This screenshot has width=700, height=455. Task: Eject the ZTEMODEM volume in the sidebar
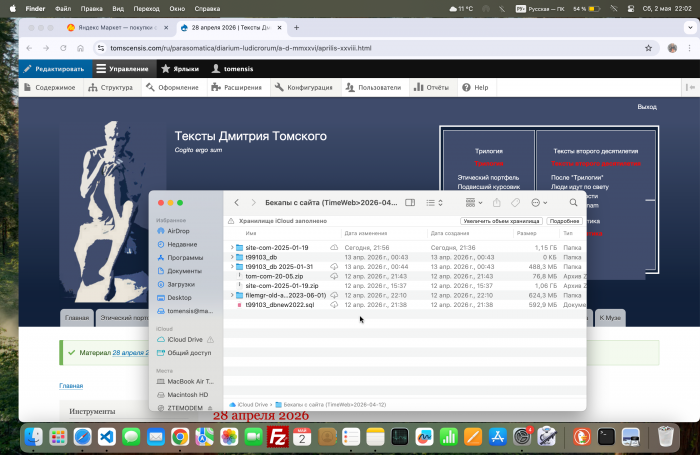click(x=210, y=408)
